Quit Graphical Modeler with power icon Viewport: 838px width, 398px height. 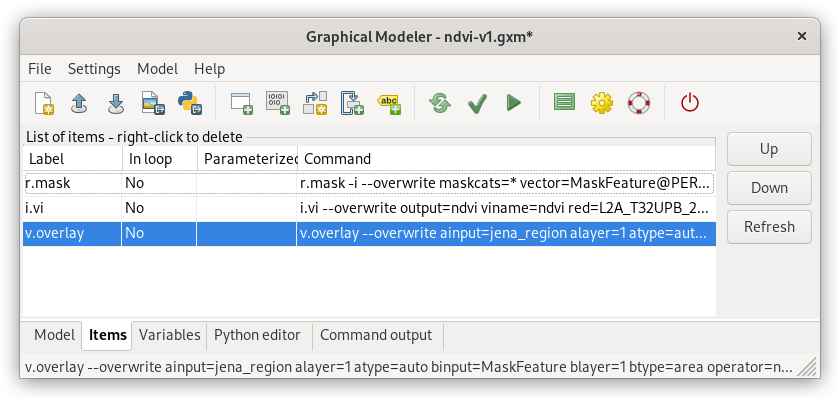click(x=690, y=103)
